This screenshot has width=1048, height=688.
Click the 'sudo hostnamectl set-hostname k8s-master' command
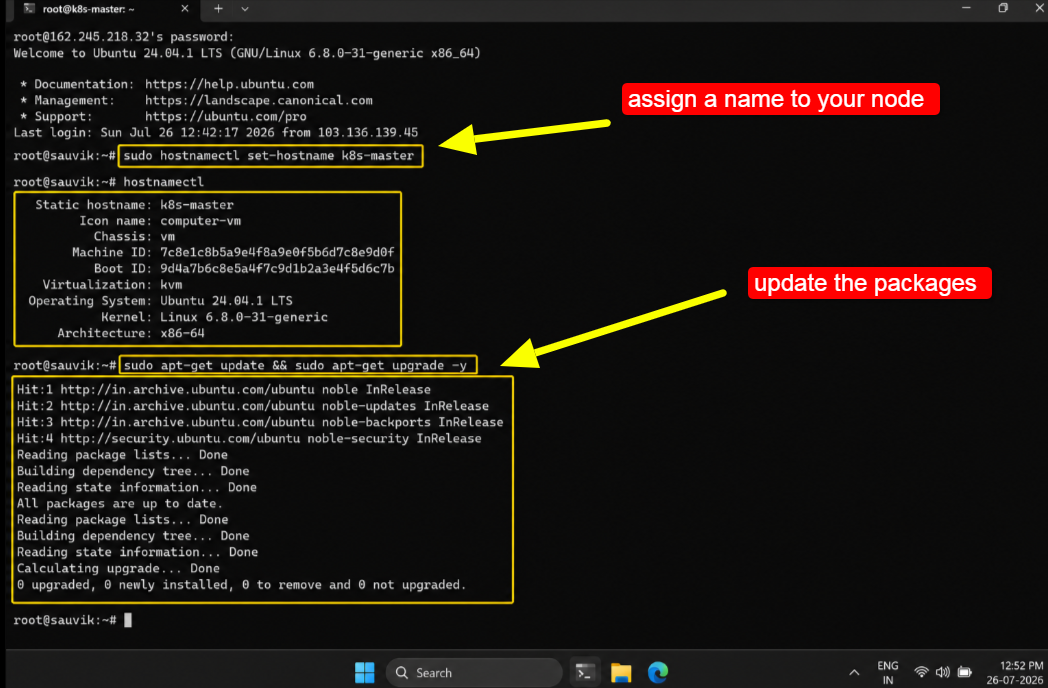pyautogui.click(x=269, y=156)
